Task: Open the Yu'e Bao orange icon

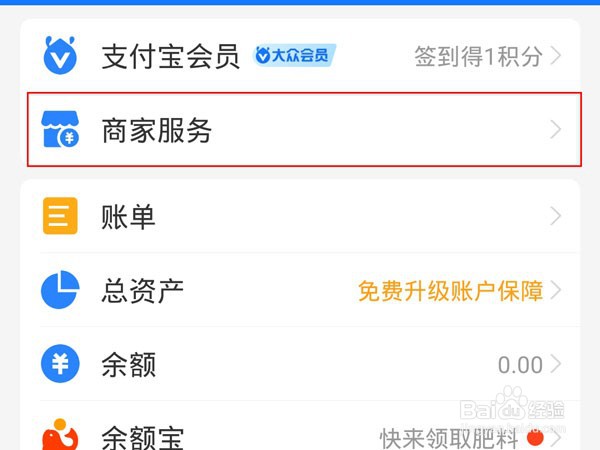Action: (x=60, y=435)
